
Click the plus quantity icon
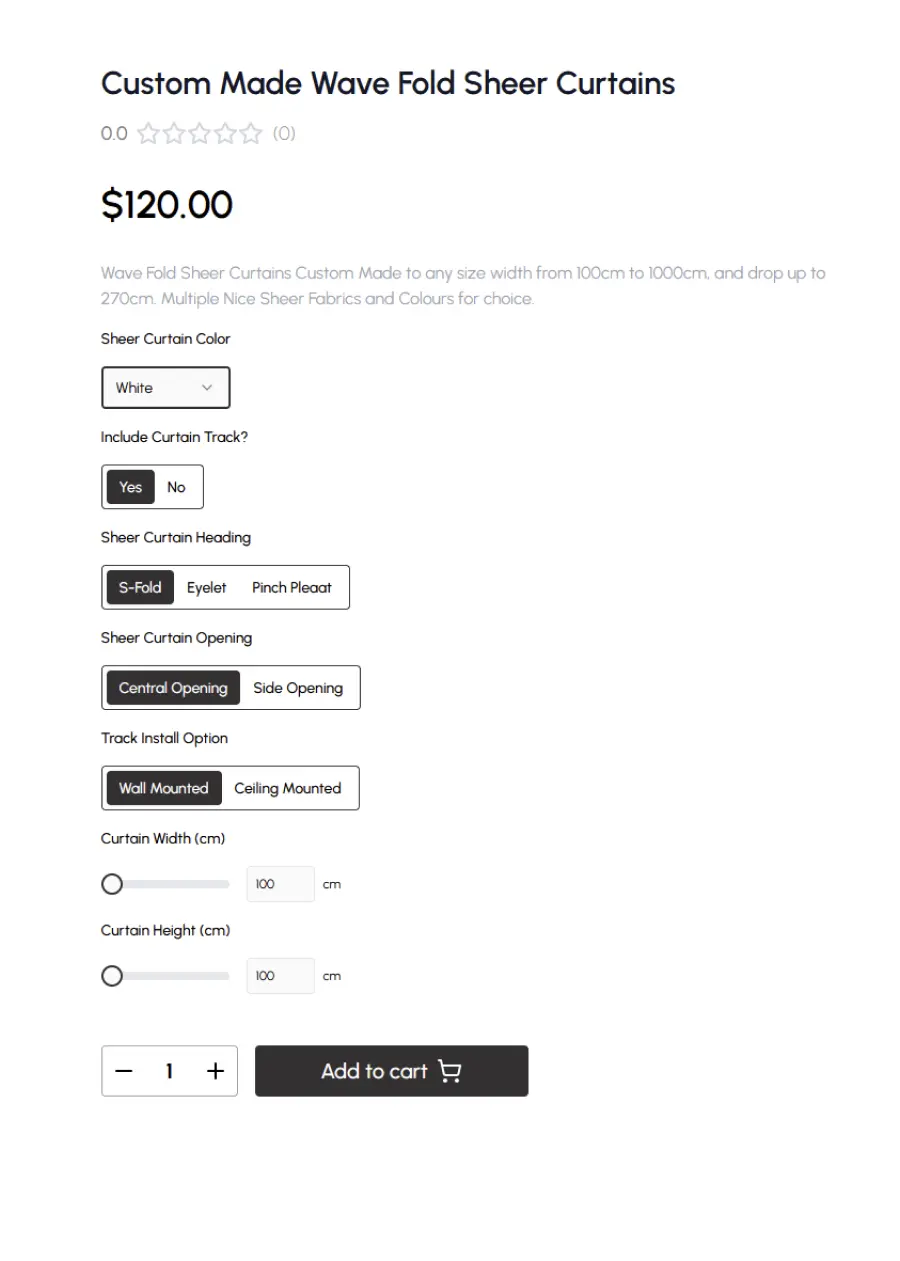click(x=215, y=1071)
